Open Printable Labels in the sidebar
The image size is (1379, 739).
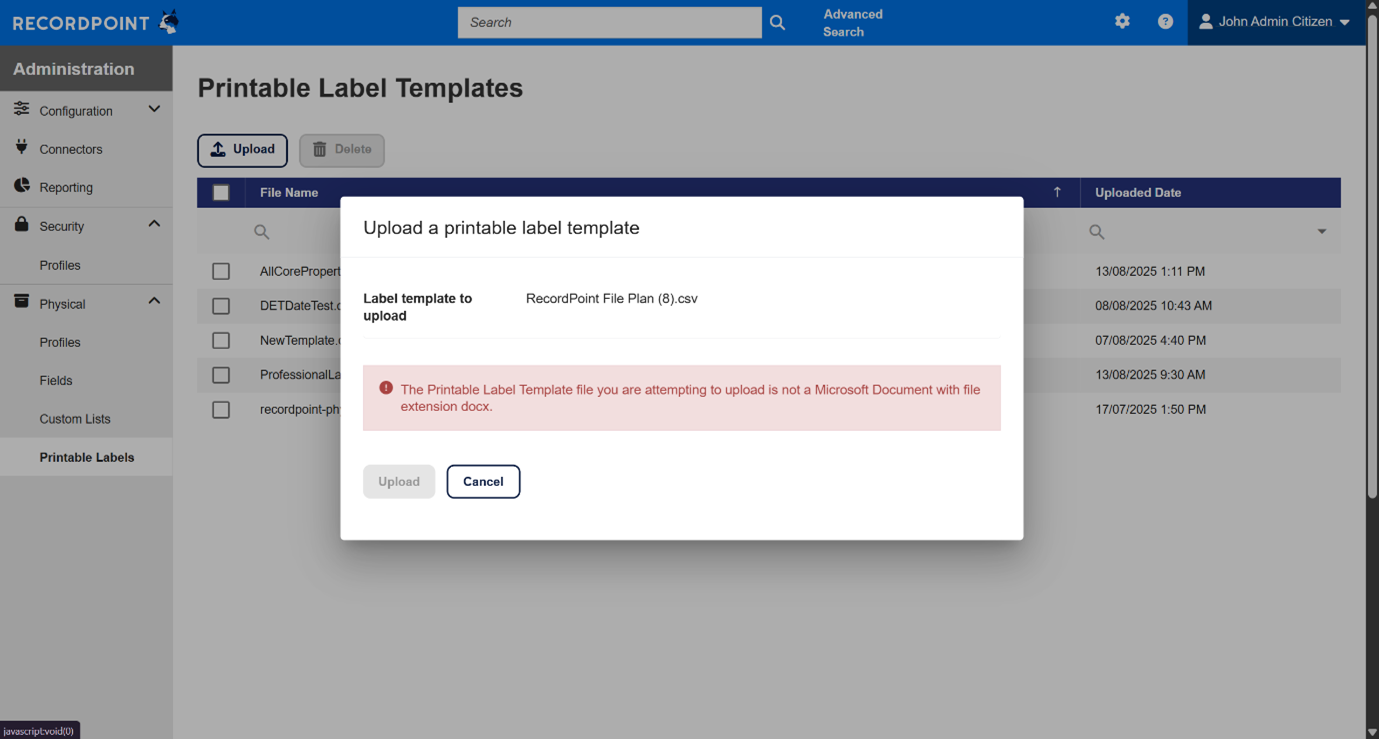87,457
